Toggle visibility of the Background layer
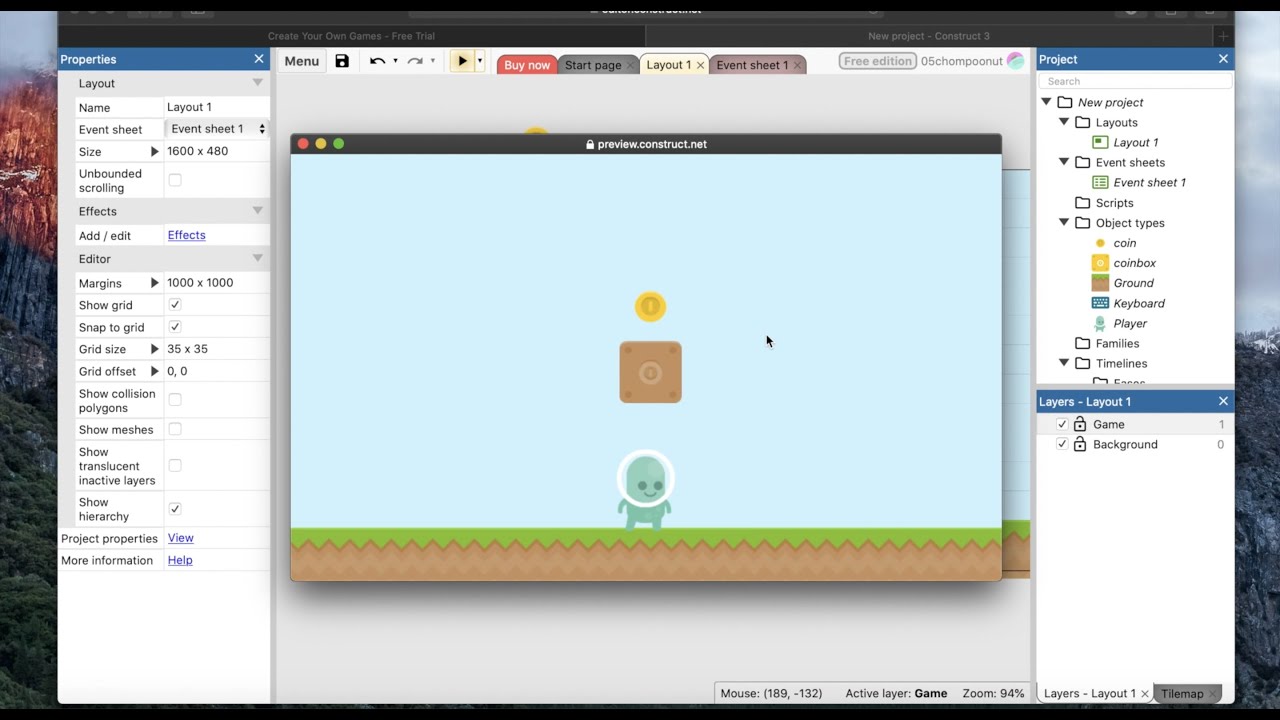The image size is (1280, 720). pyautogui.click(x=1062, y=444)
